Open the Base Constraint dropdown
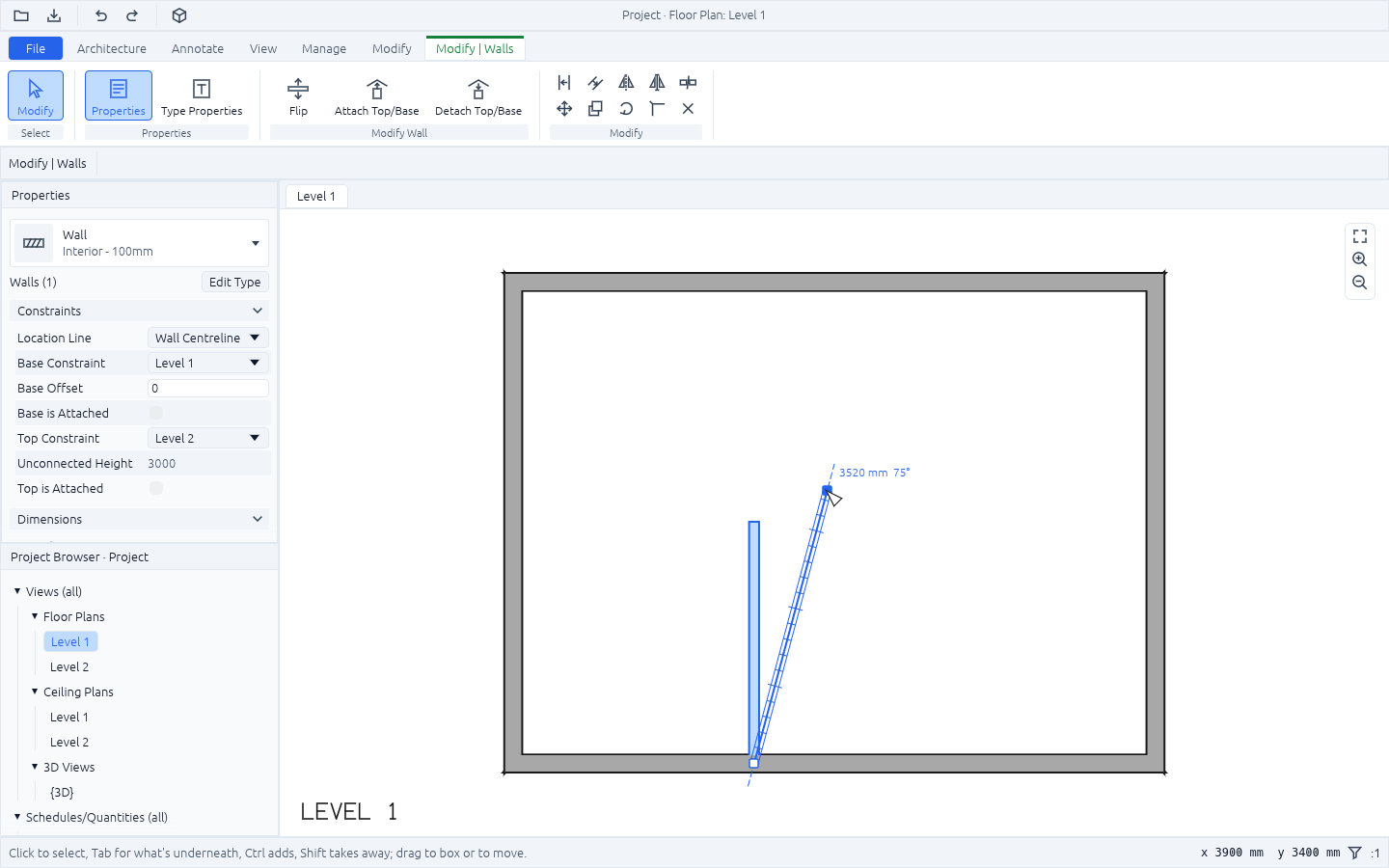Screen dimensions: 1389x868 tap(208, 363)
